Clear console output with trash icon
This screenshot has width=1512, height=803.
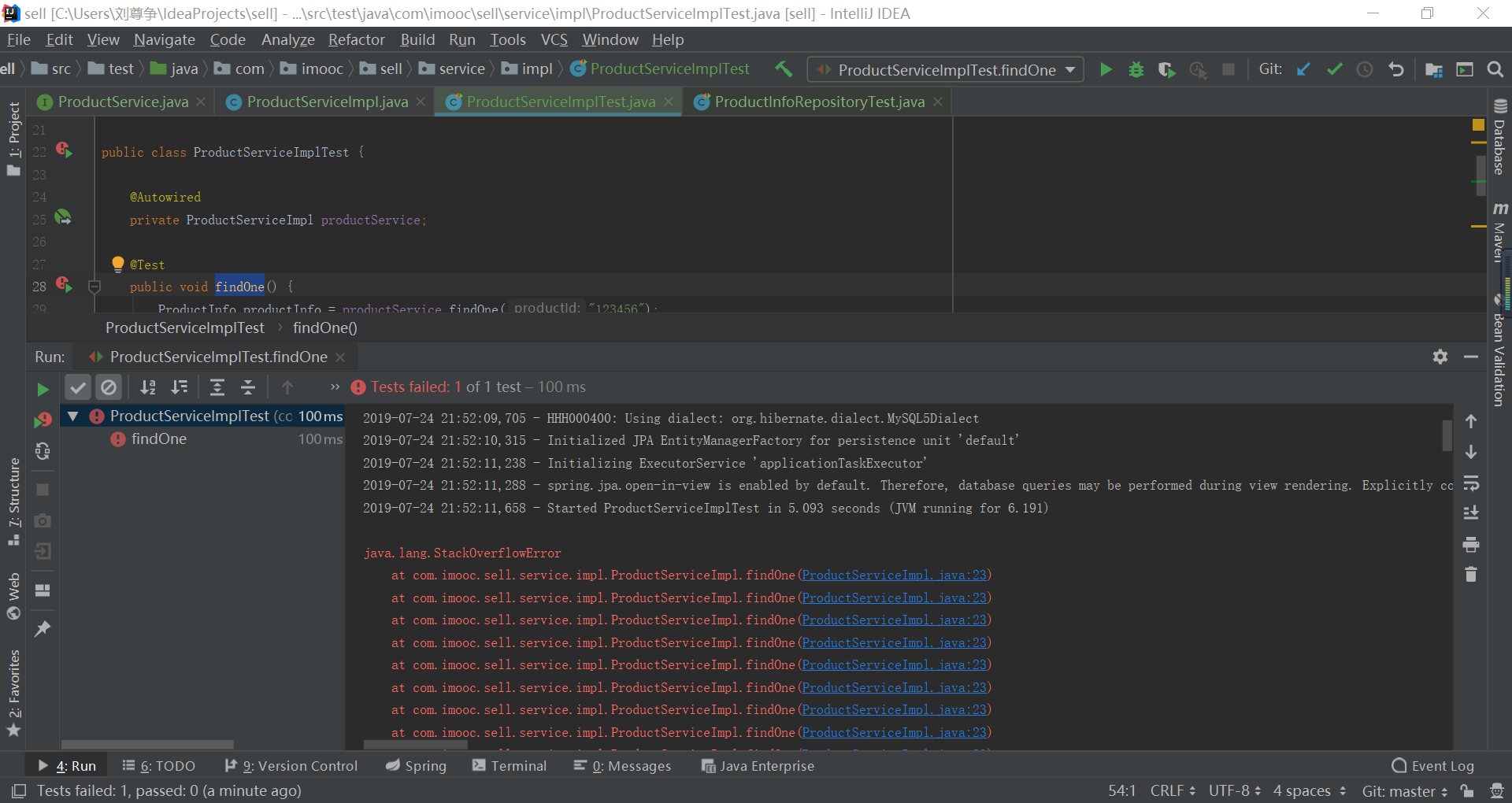(x=1470, y=575)
